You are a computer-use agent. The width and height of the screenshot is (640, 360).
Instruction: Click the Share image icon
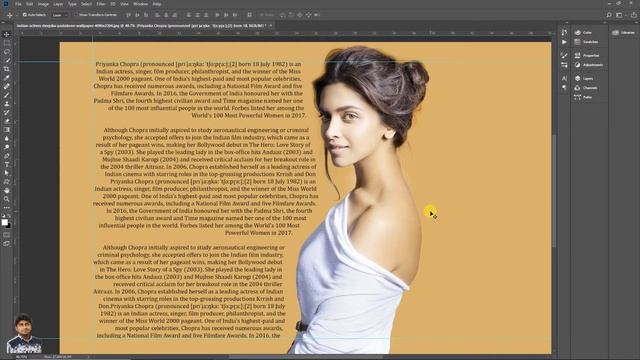click(x=633, y=15)
